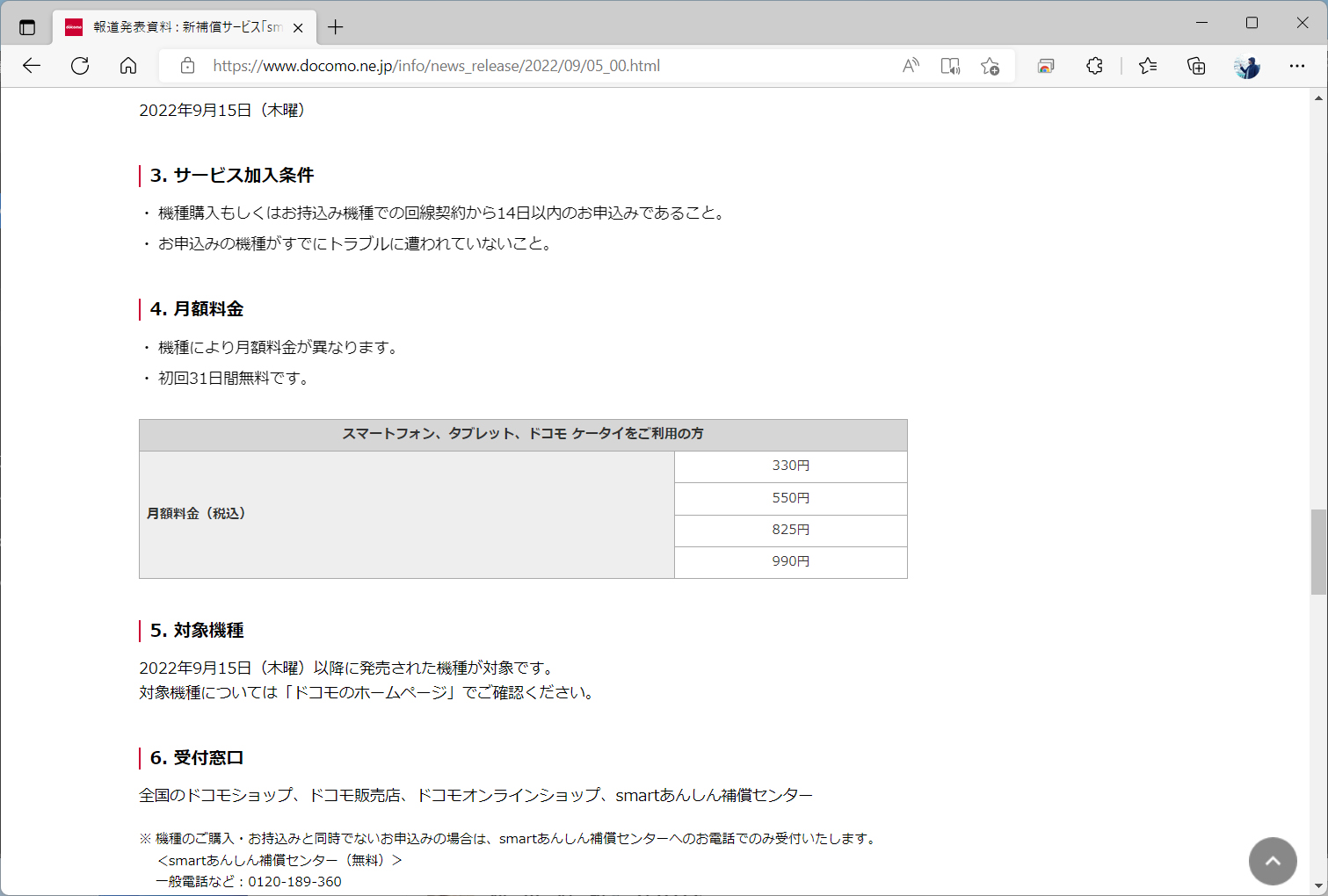The image size is (1328, 896).
Task: Click the 330円 table cell
Action: (791, 466)
